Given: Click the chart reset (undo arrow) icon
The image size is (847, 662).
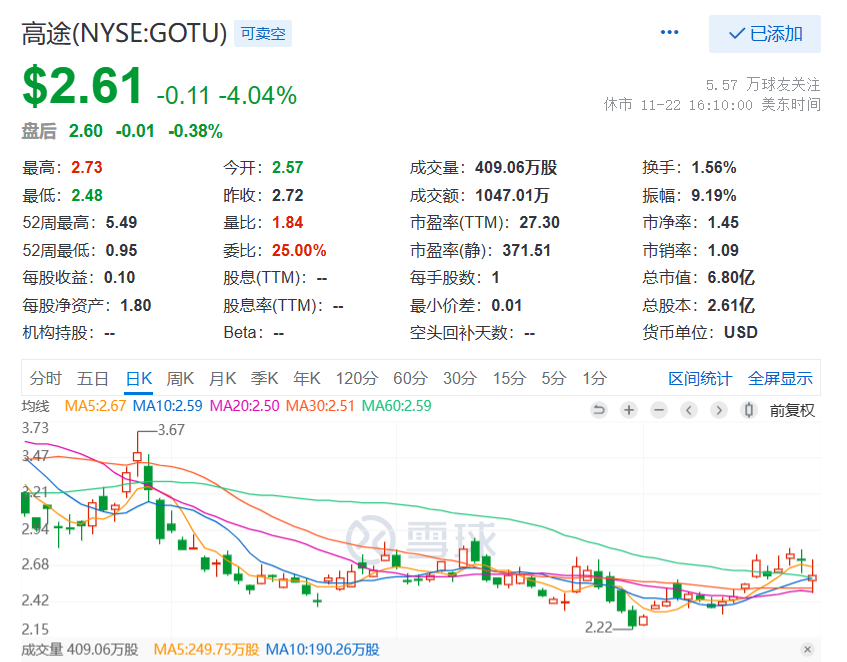Looking at the screenshot, I should click(599, 410).
